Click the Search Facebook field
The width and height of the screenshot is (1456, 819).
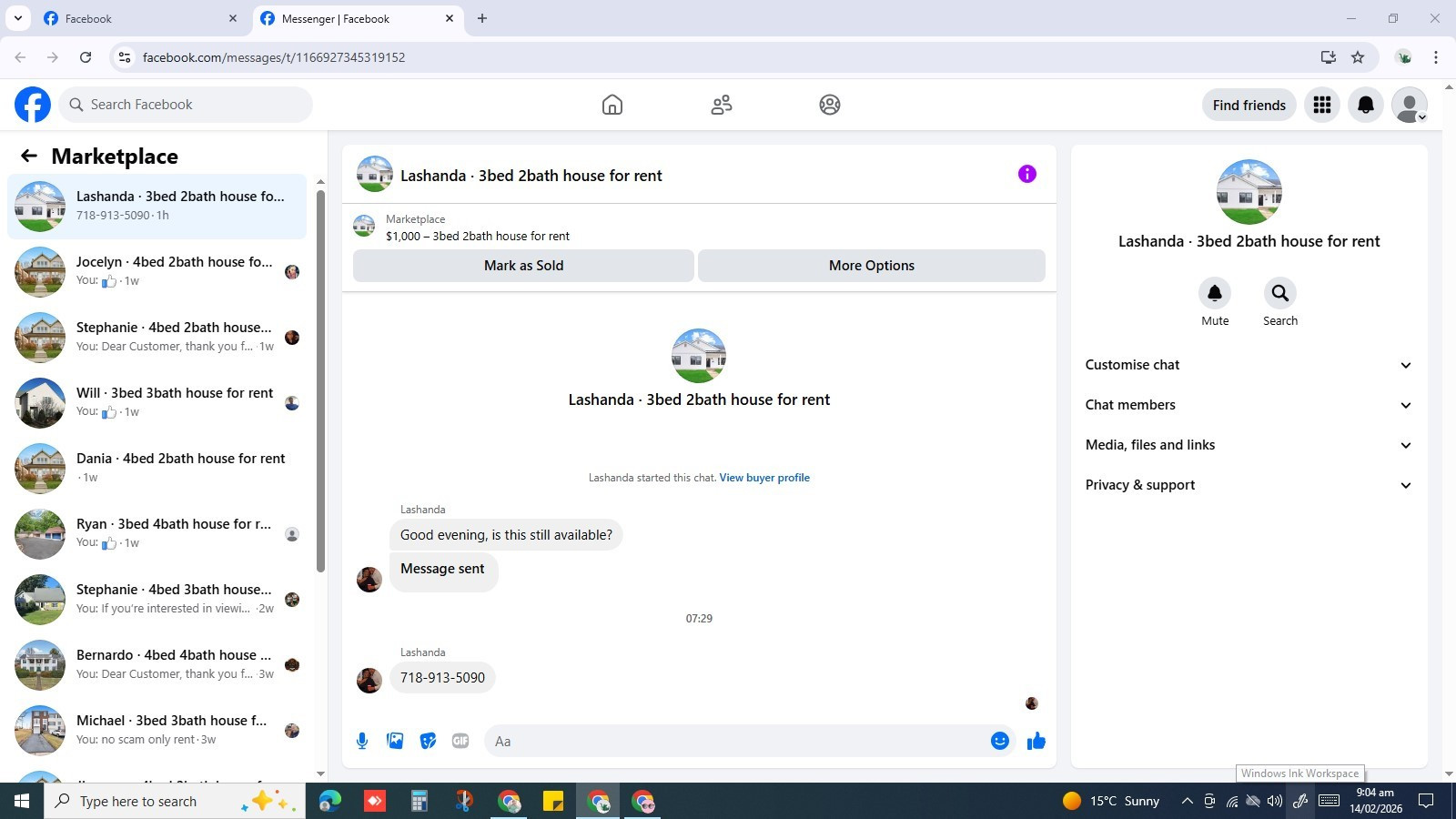tap(186, 105)
